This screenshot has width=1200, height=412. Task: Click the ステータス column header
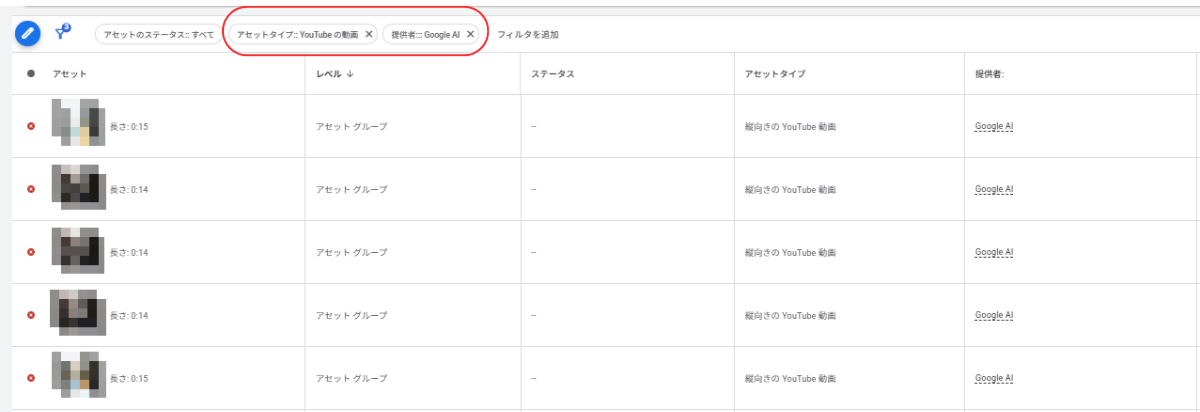pos(552,74)
